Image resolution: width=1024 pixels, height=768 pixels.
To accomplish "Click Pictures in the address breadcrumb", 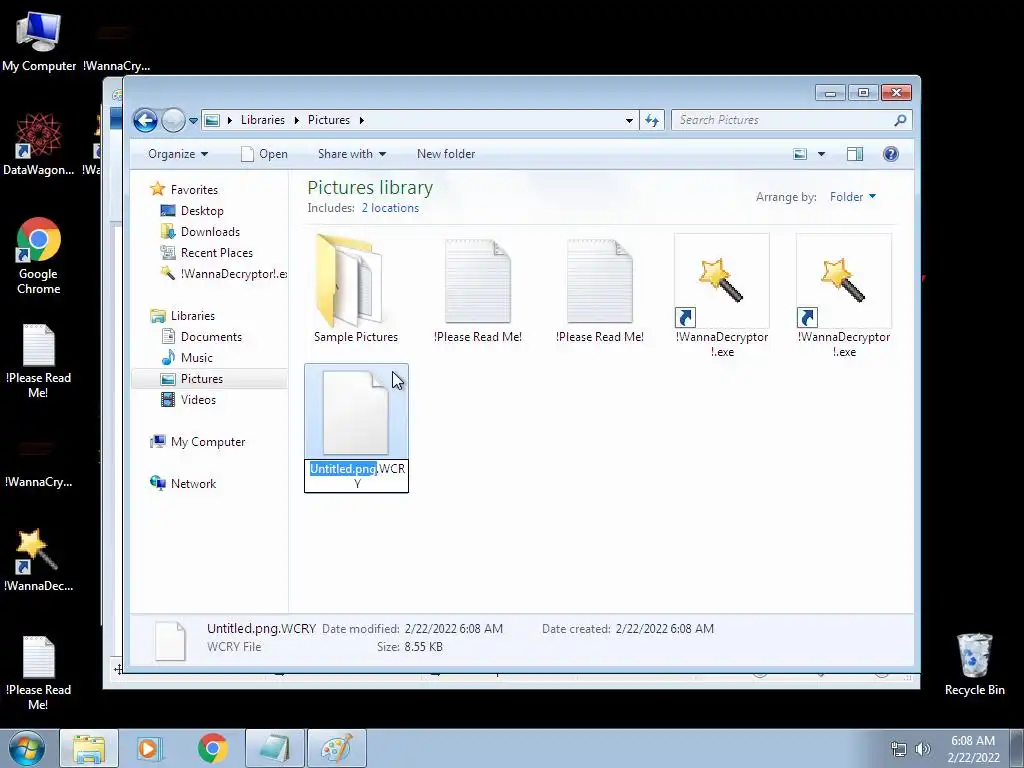I will click(328, 120).
